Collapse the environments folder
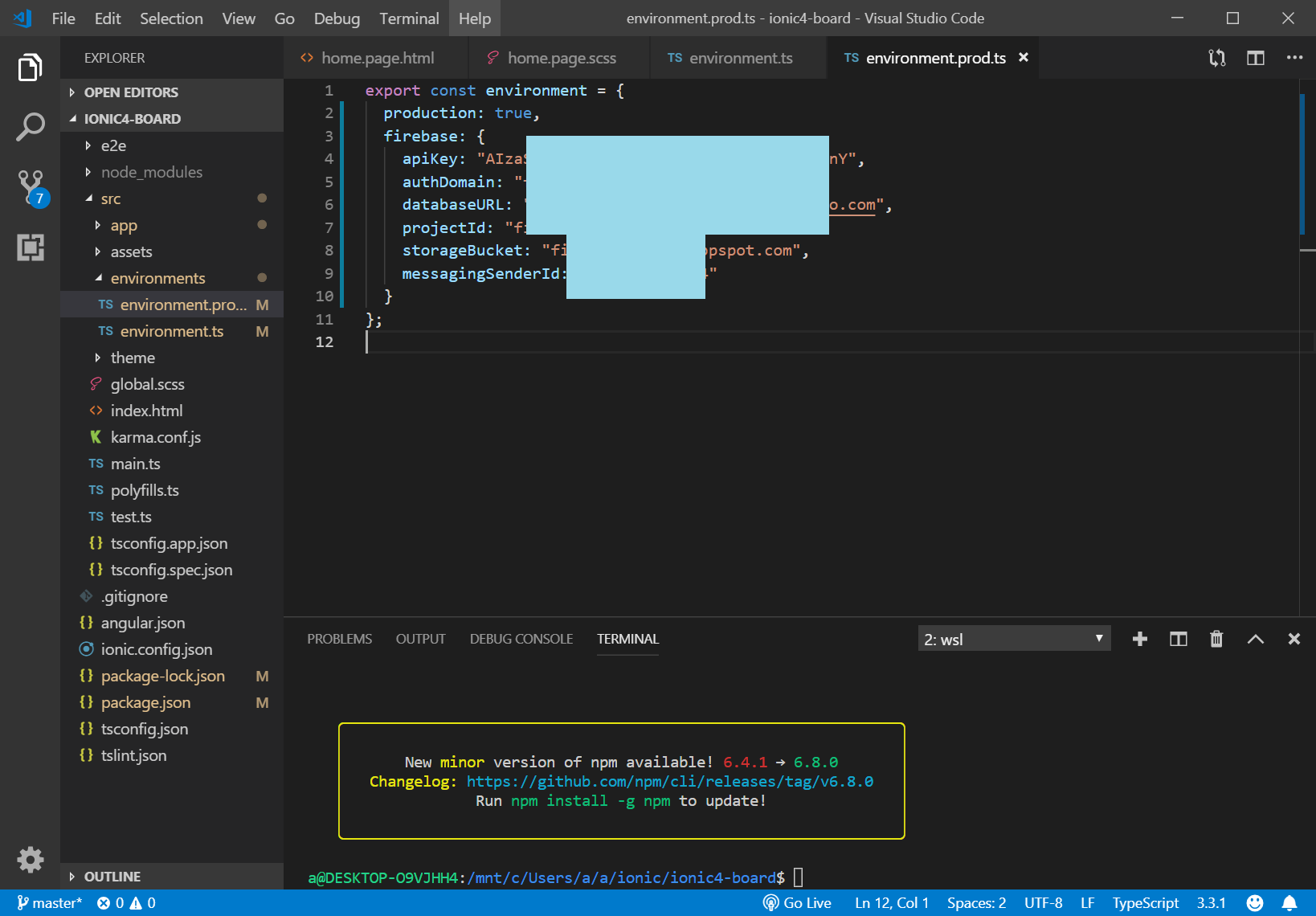 click(x=157, y=278)
